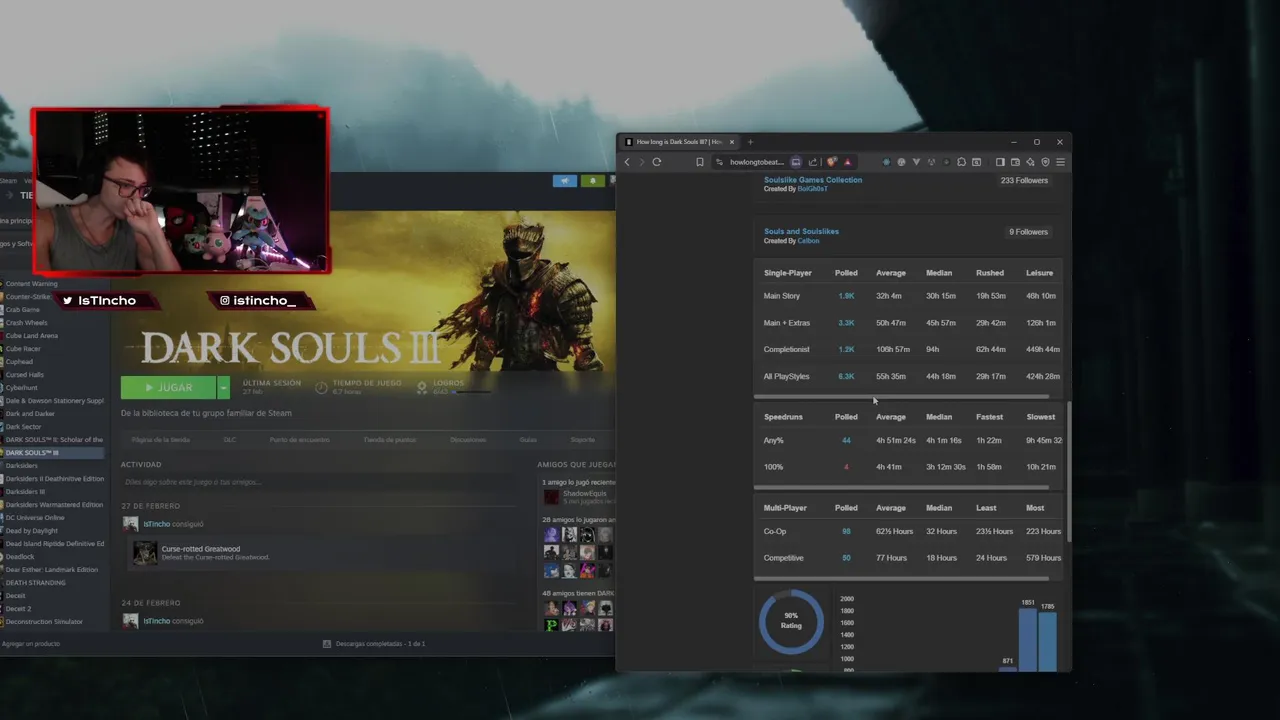Click the browser forward arrow
1280x720 pixels.
(642, 162)
